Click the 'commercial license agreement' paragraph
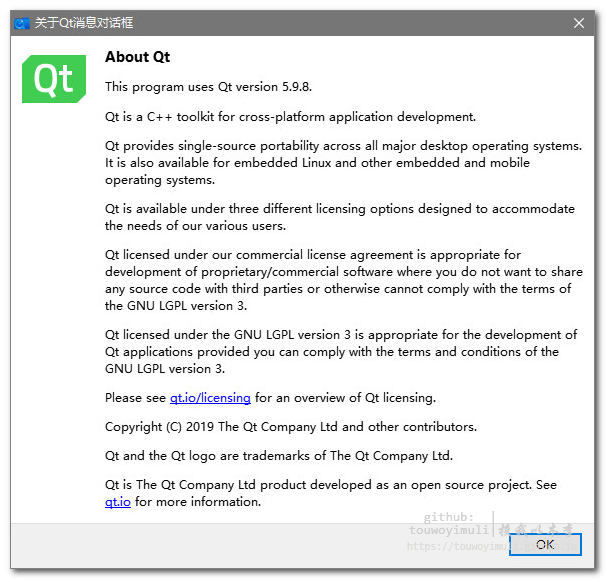 [x=344, y=280]
